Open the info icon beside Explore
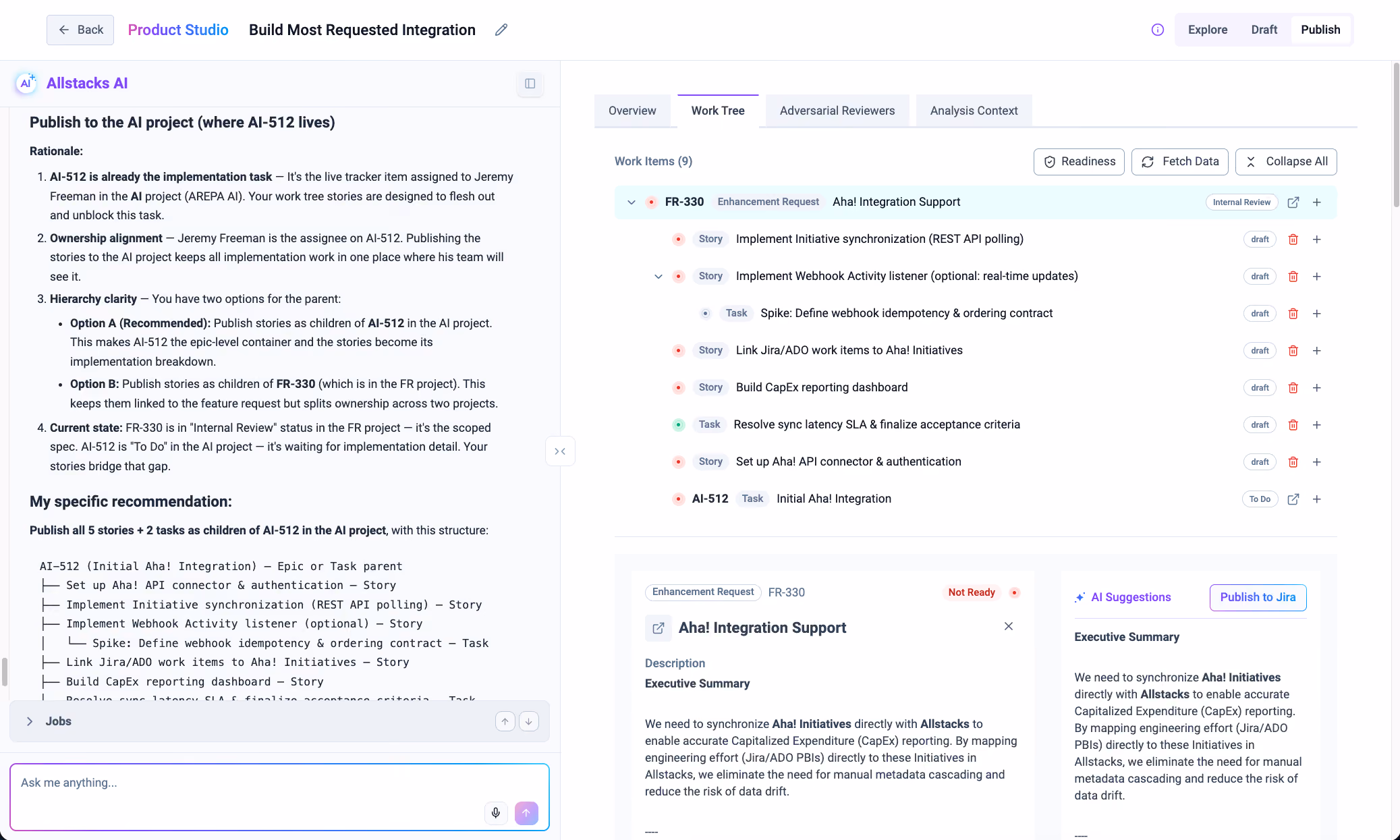This screenshot has height=840, width=1400. point(1158,30)
